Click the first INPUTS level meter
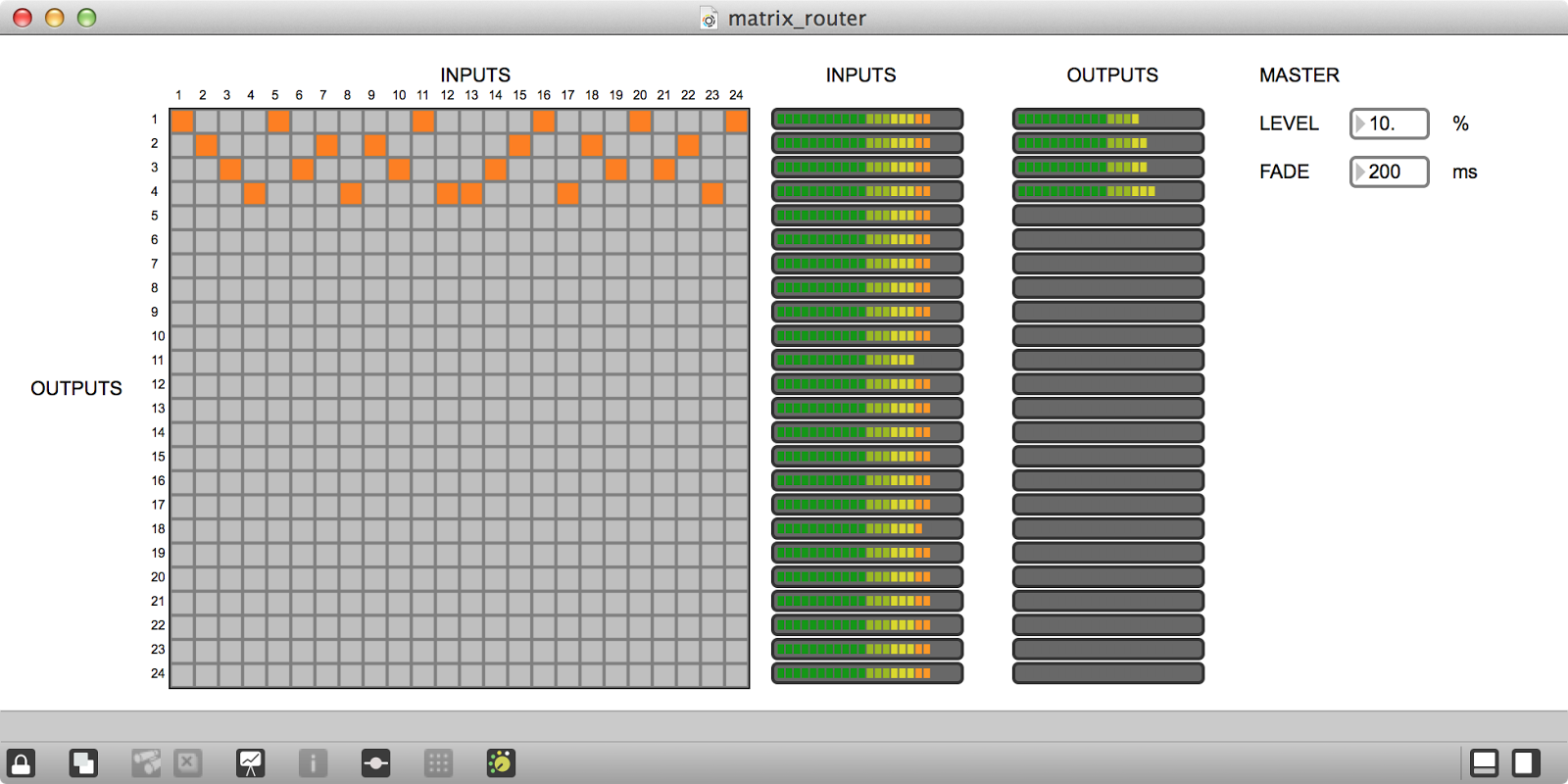 tap(867, 119)
